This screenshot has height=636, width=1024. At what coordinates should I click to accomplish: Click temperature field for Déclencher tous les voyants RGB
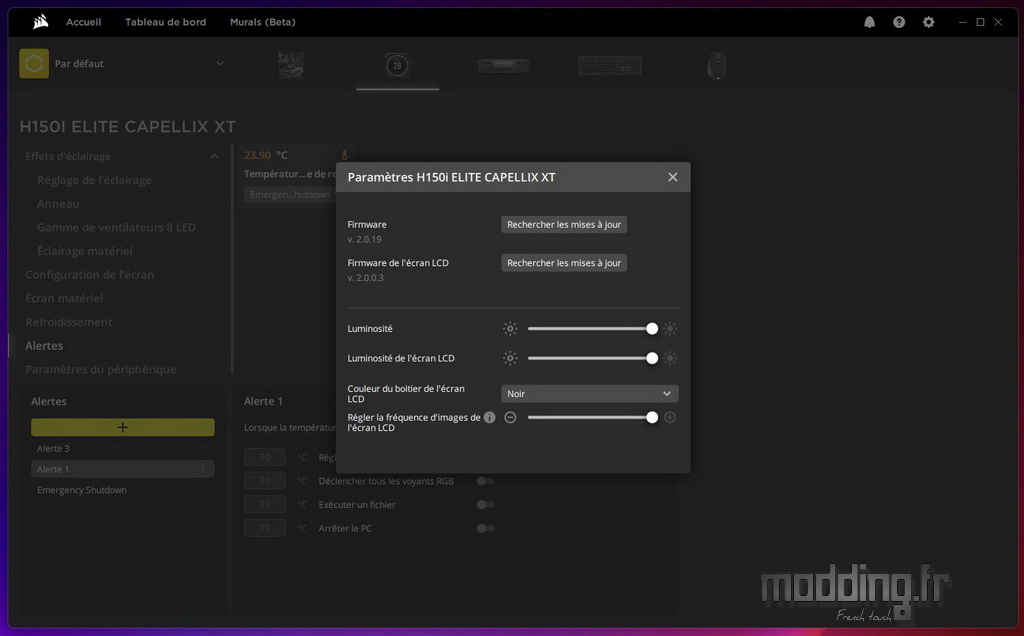[264, 481]
